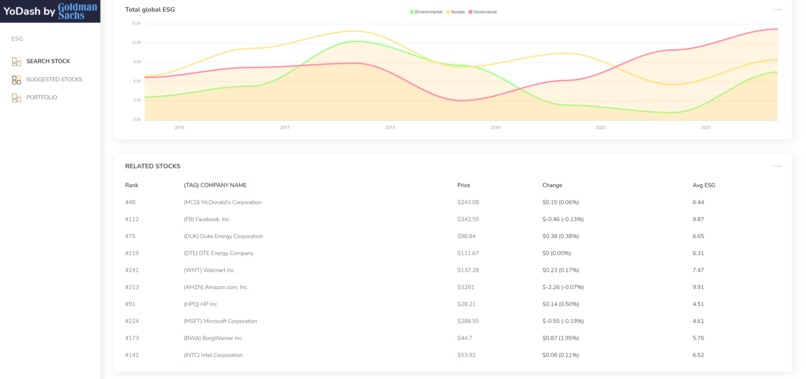Click the Search Stock sidebar icon
The height and width of the screenshot is (379, 806).
point(16,62)
